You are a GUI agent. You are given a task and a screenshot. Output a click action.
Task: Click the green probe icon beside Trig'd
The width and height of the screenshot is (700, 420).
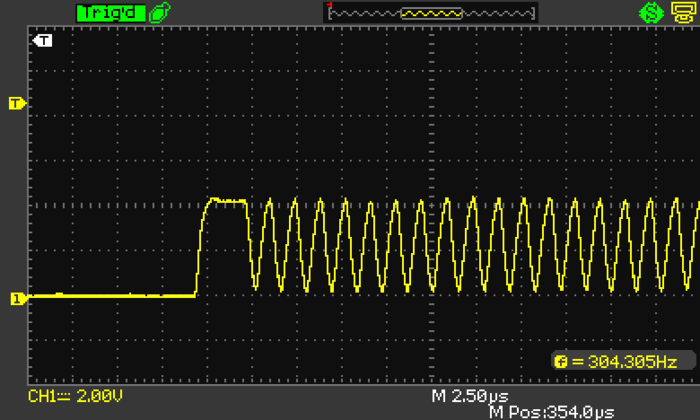pyautogui.click(x=159, y=13)
